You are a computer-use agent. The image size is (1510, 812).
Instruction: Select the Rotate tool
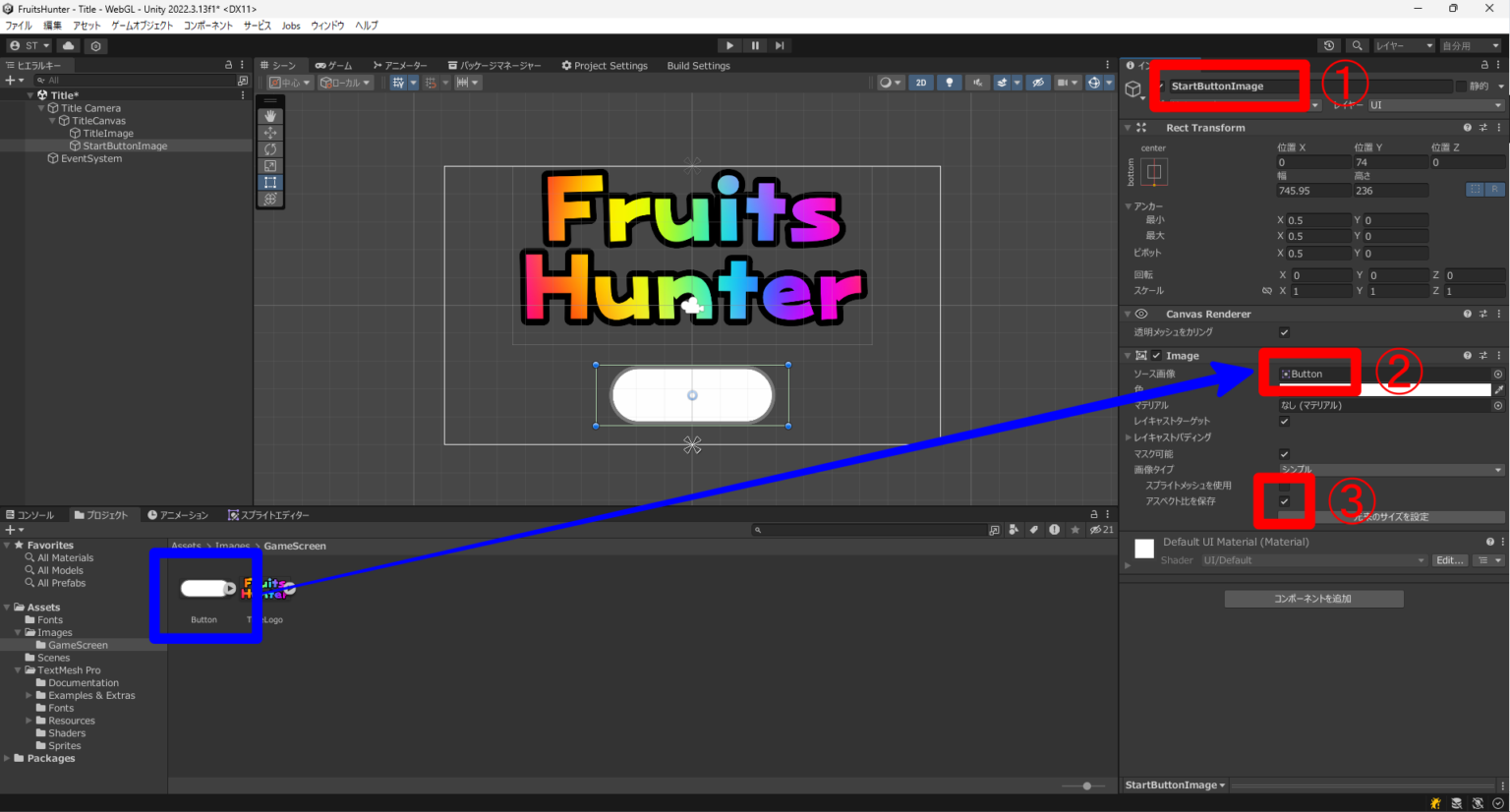tap(270, 148)
